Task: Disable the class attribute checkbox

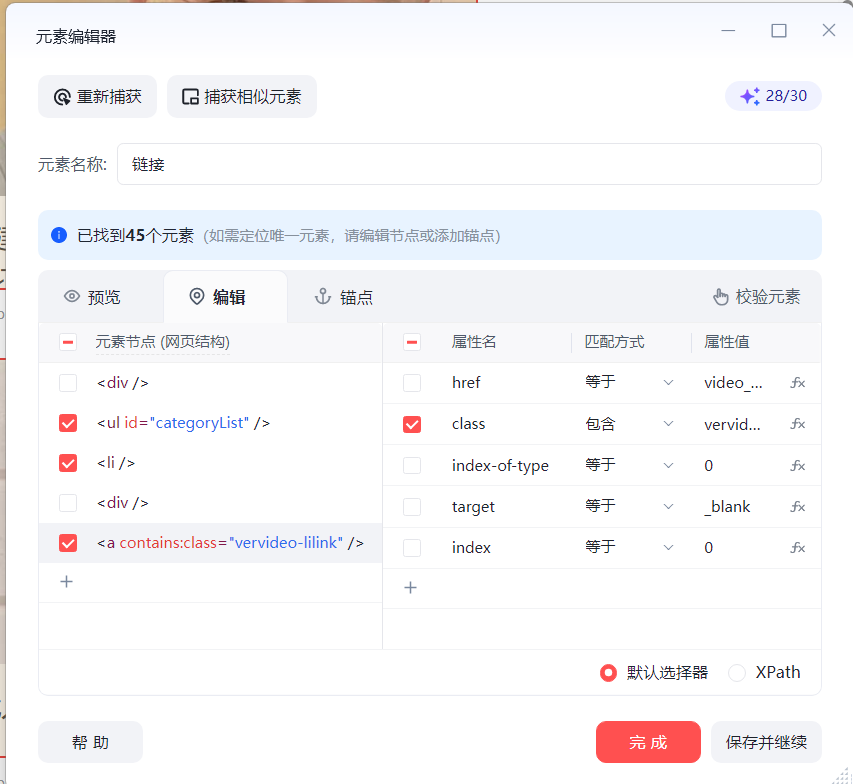Action: [x=412, y=424]
